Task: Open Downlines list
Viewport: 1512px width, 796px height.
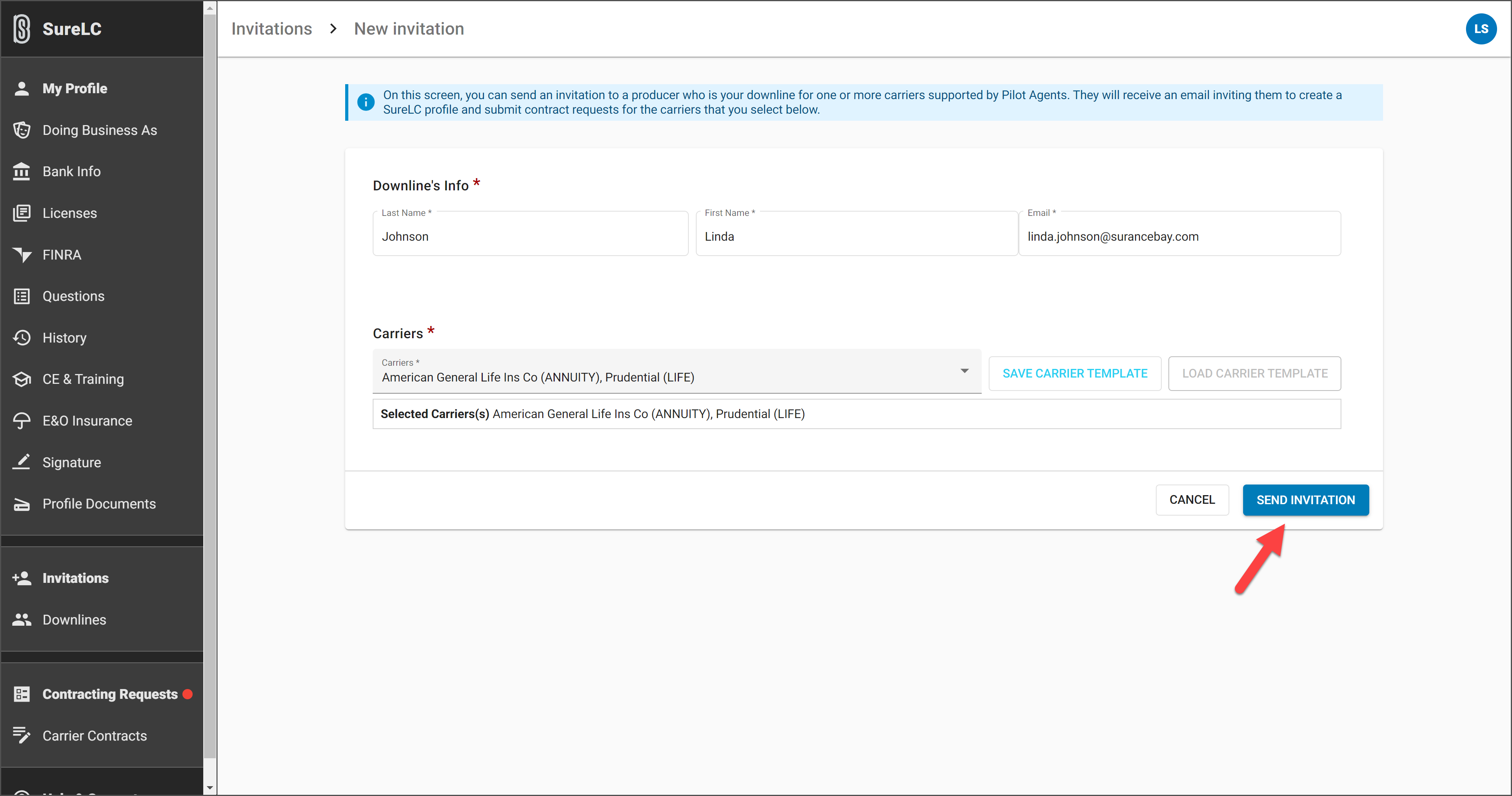Action: click(101, 619)
